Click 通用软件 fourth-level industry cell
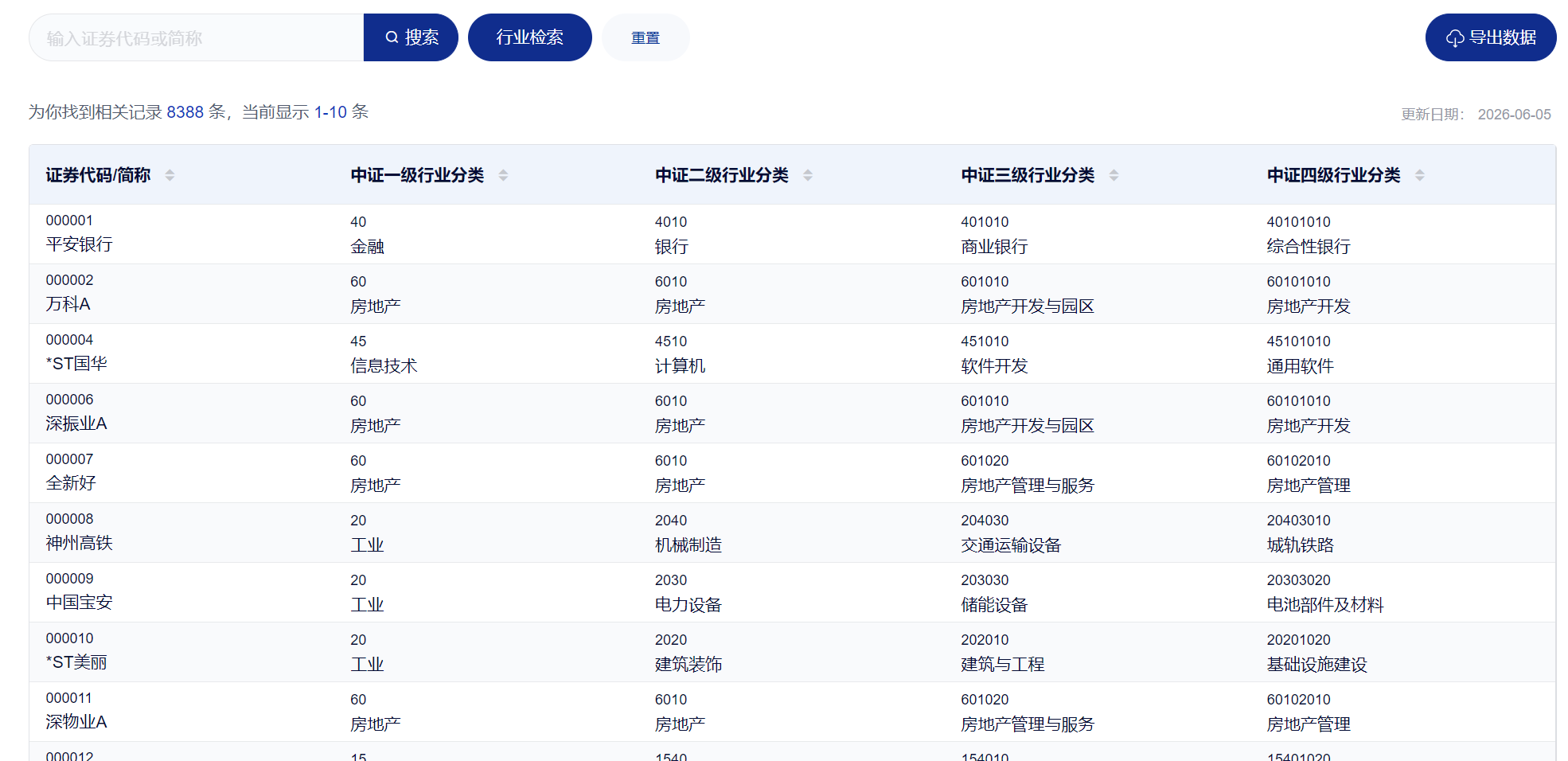The width and height of the screenshot is (1568, 761). tap(1300, 366)
